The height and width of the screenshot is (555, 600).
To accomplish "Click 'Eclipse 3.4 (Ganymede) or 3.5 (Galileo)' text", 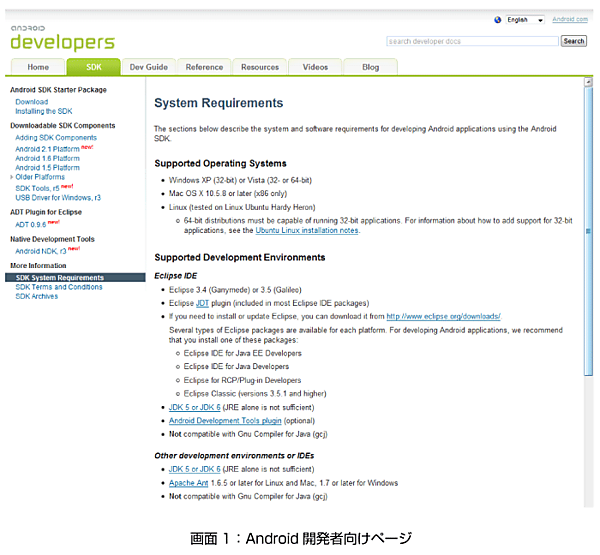I will coord(235,290).
